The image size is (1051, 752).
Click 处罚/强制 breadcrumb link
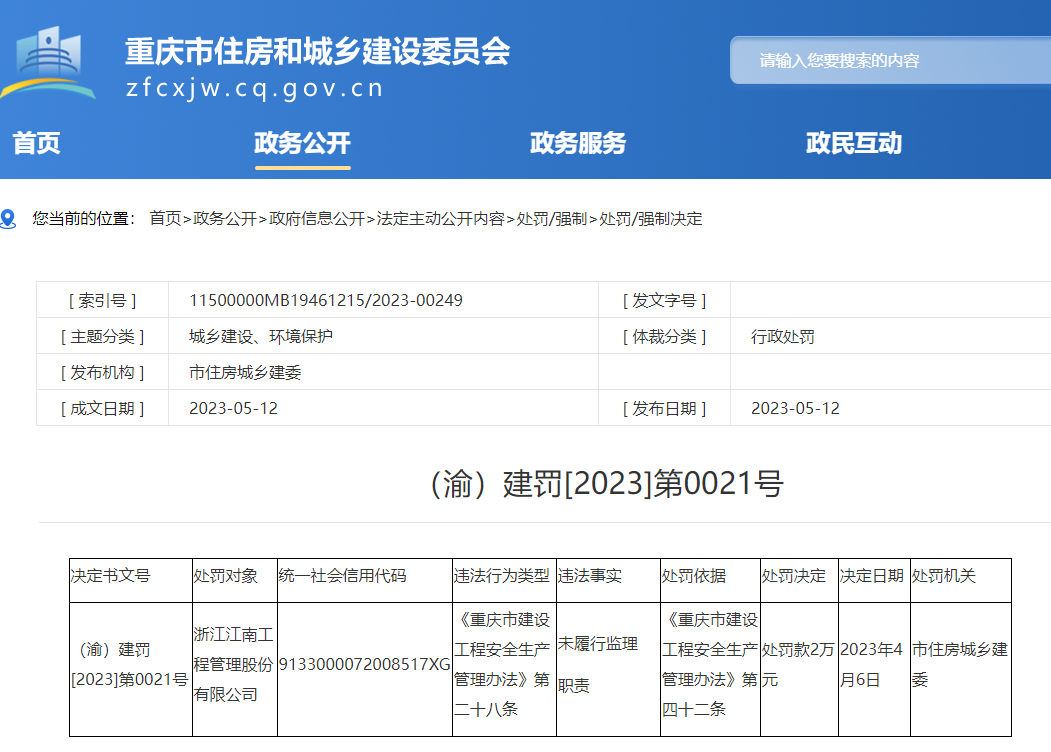[551, 219]
